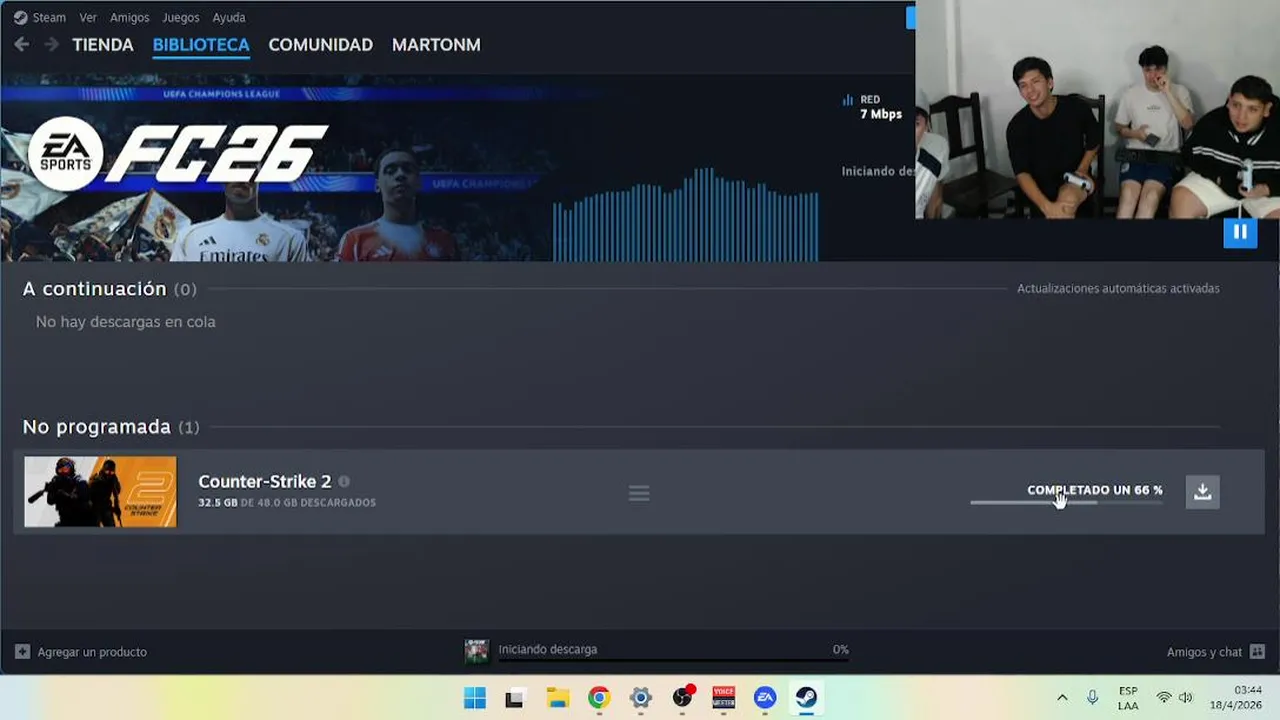
Task: Click '32.5 GB de 48.0 GB descargados'
Action: point(287,502)
